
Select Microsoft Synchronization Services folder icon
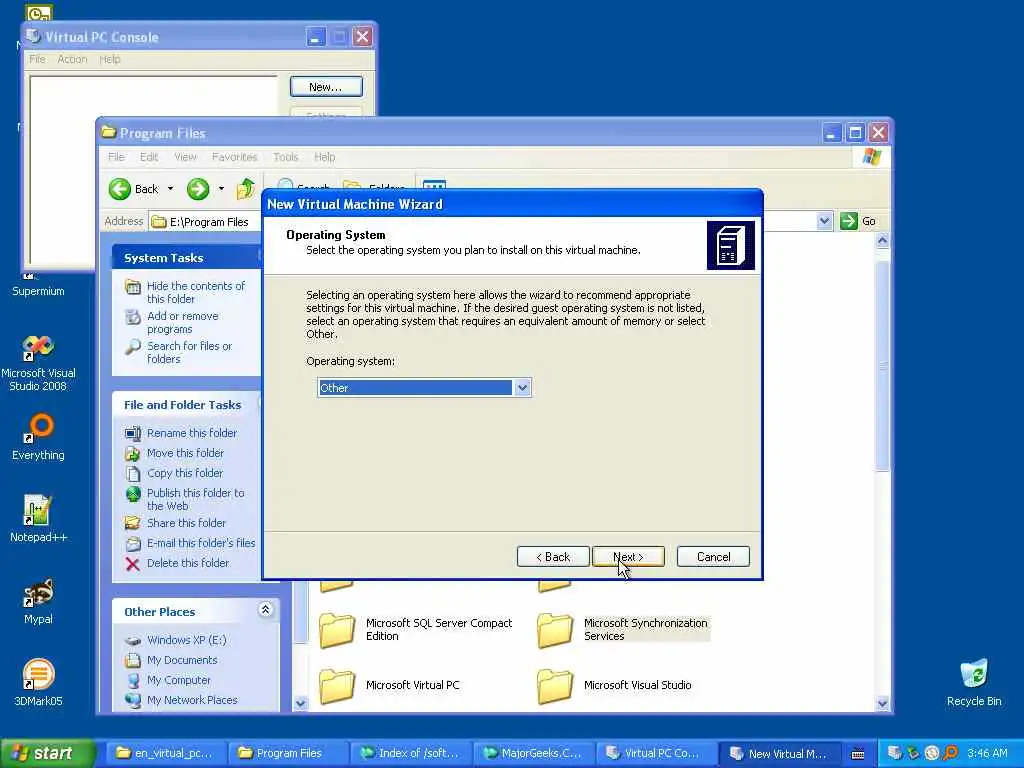coord(555,630)
